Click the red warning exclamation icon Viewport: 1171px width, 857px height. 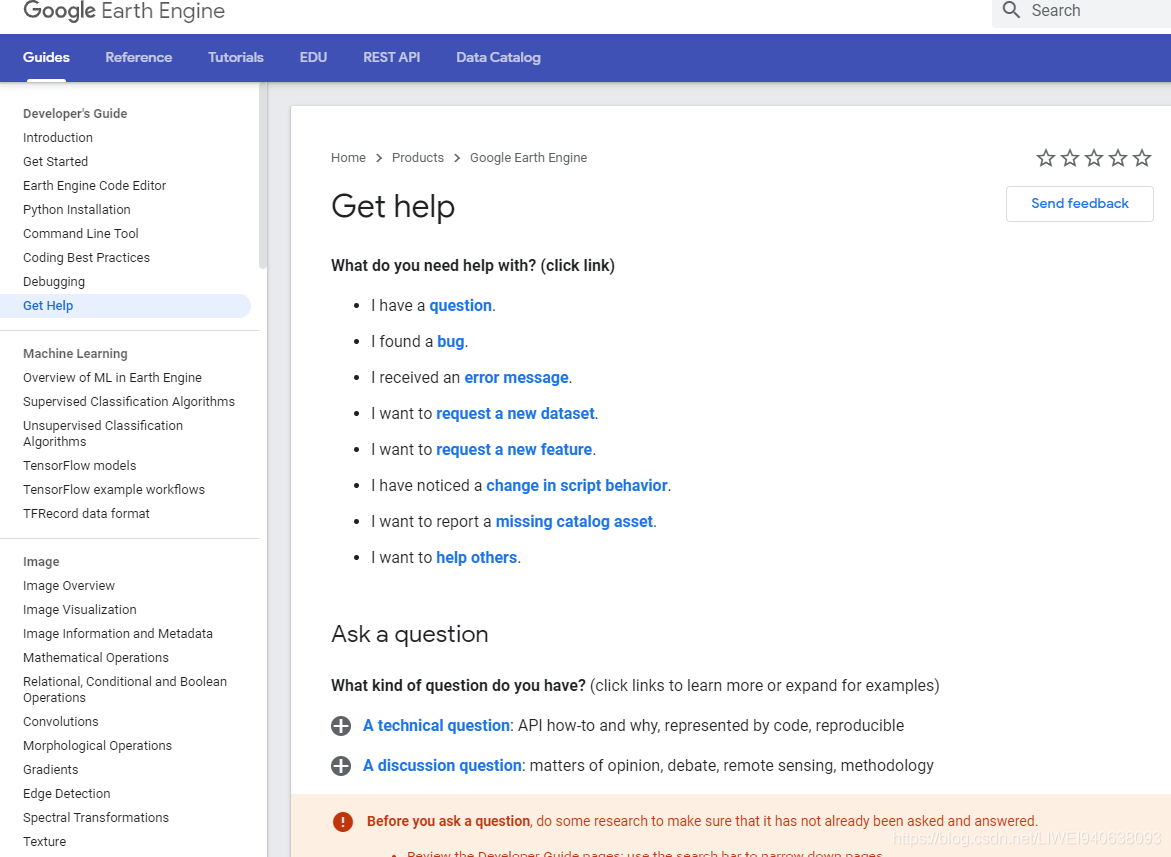(x=343, y=822)
